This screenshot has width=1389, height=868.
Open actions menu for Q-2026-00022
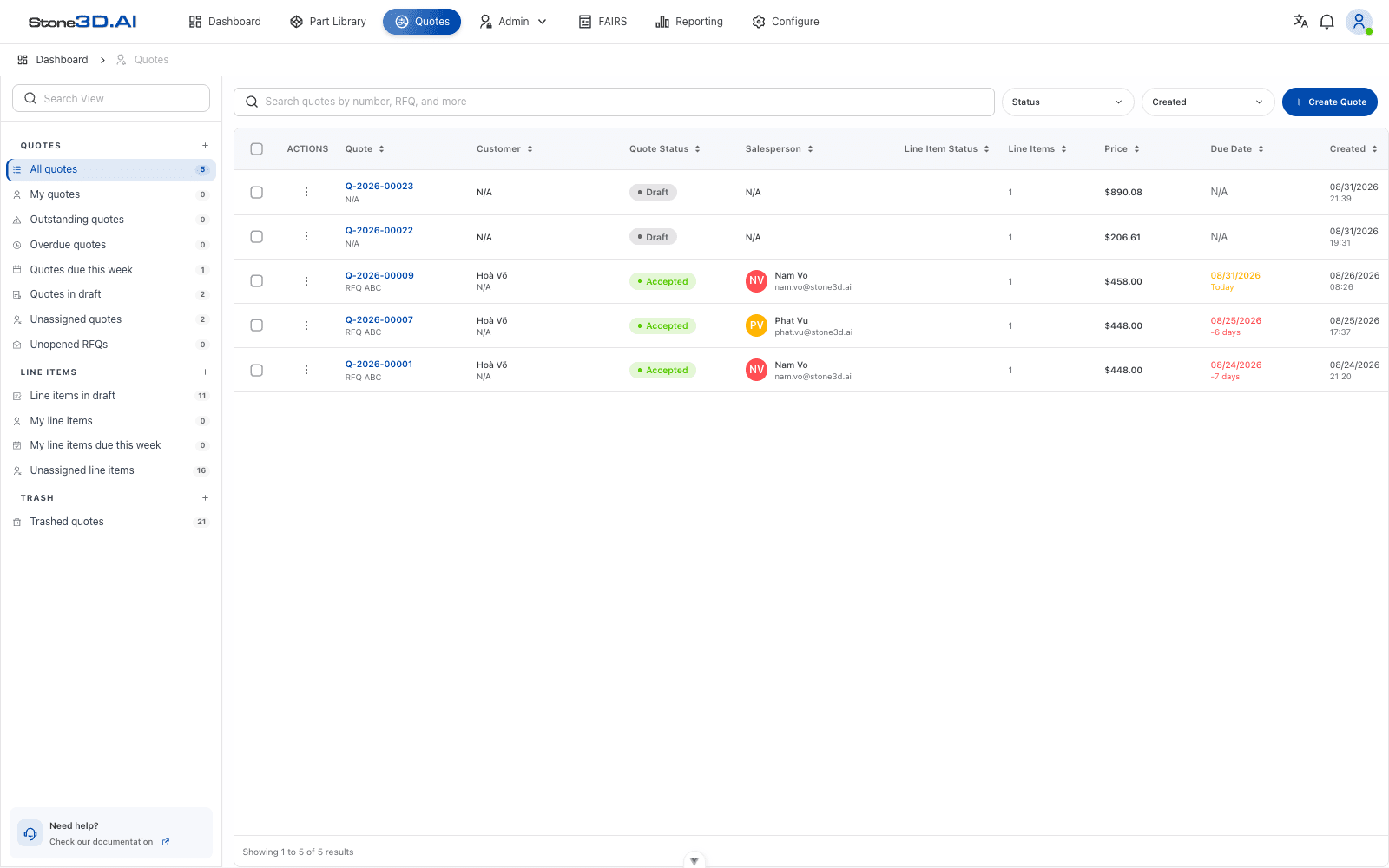306,236
